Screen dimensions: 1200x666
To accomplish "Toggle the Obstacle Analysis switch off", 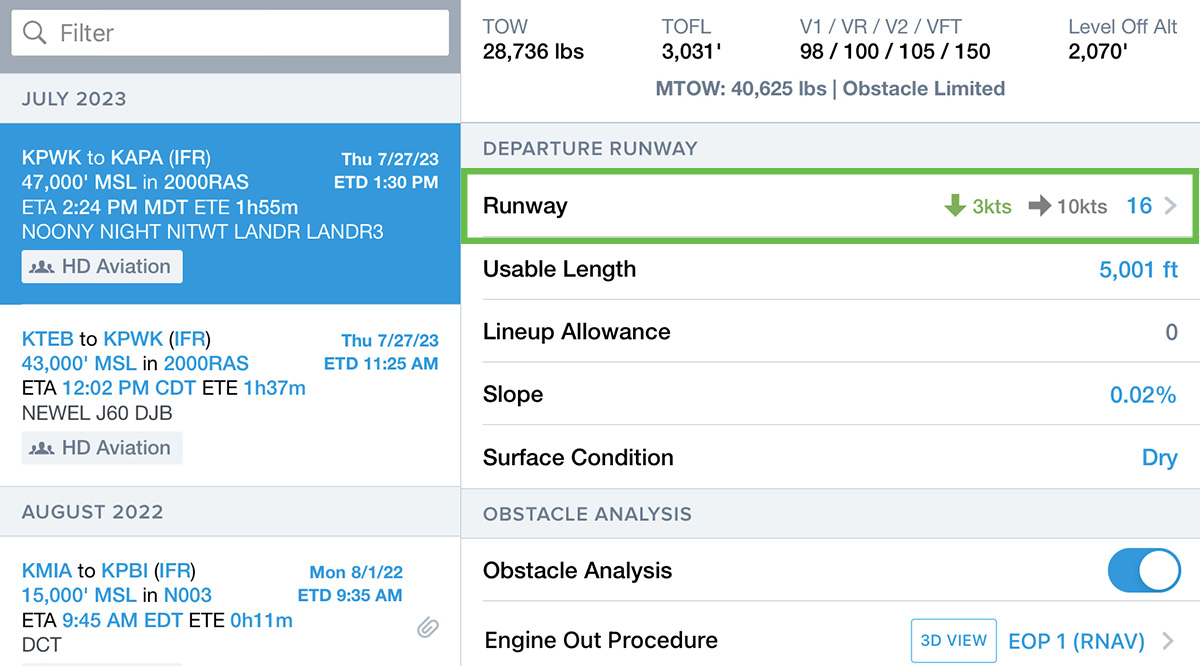I will point(1144,571).
